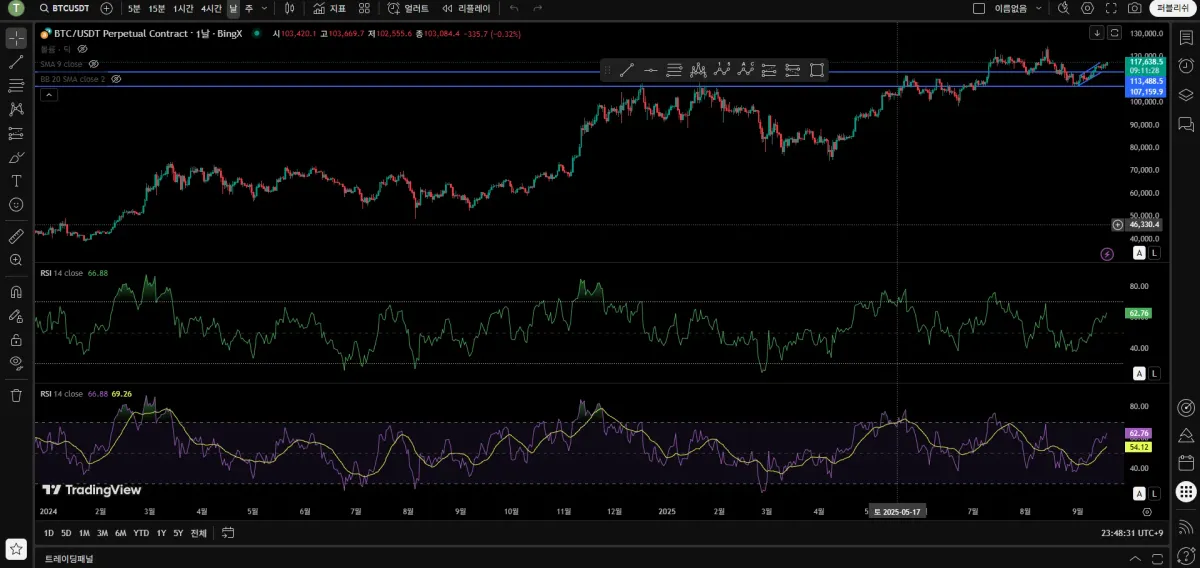
Task: Open chart settings hexagon icon
Action: click(1087, 8)
